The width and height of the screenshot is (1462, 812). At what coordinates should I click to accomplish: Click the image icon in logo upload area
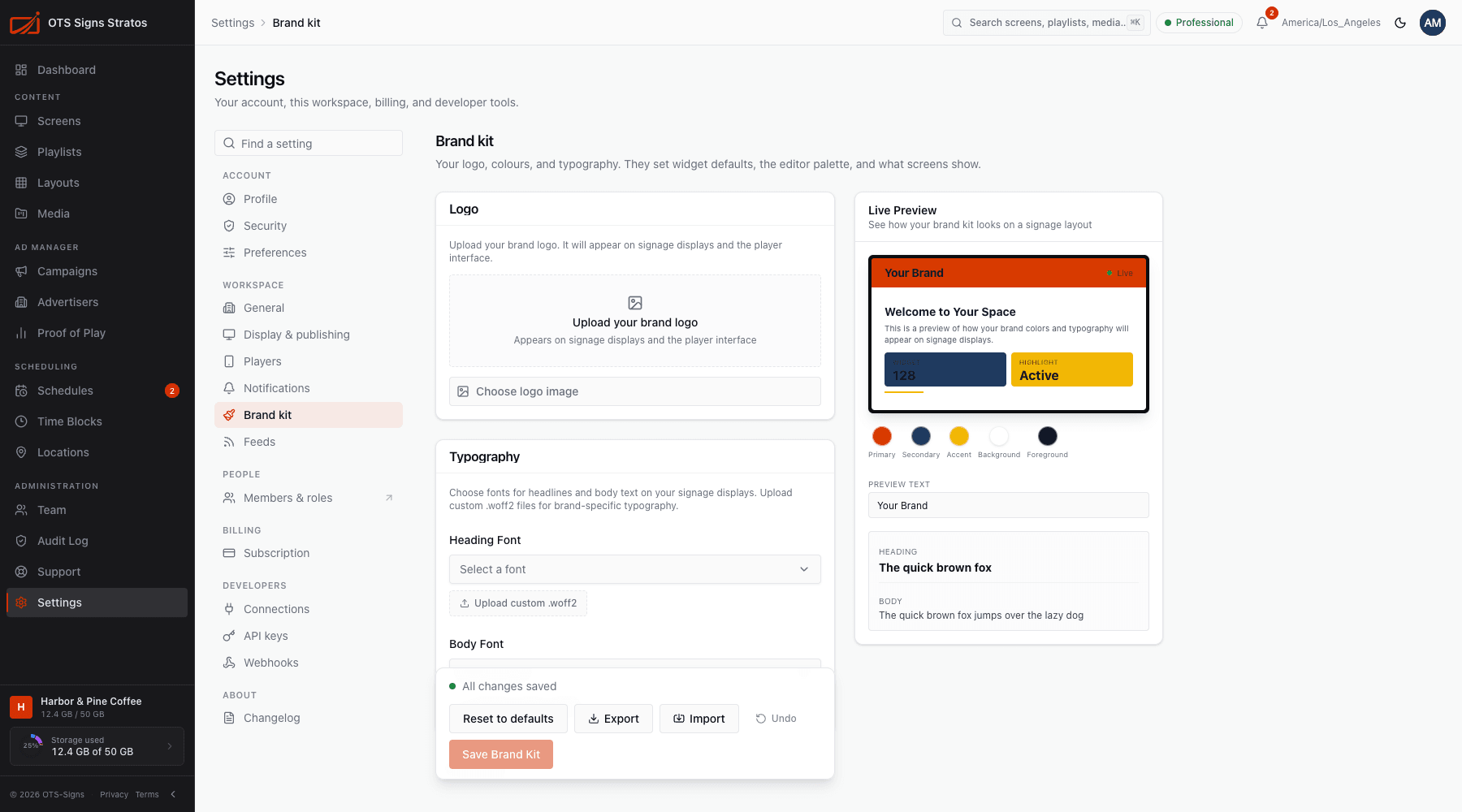click(635, 303)
